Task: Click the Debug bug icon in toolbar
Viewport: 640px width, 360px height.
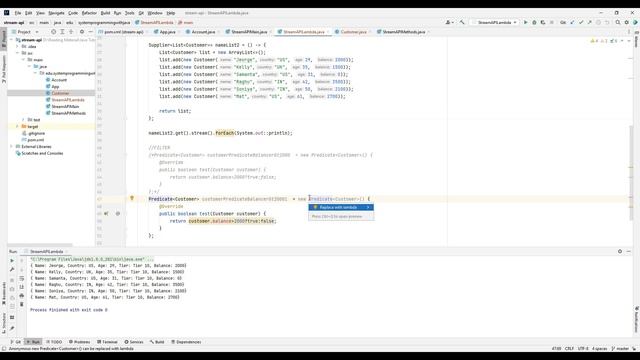Action: coord(534,22)
